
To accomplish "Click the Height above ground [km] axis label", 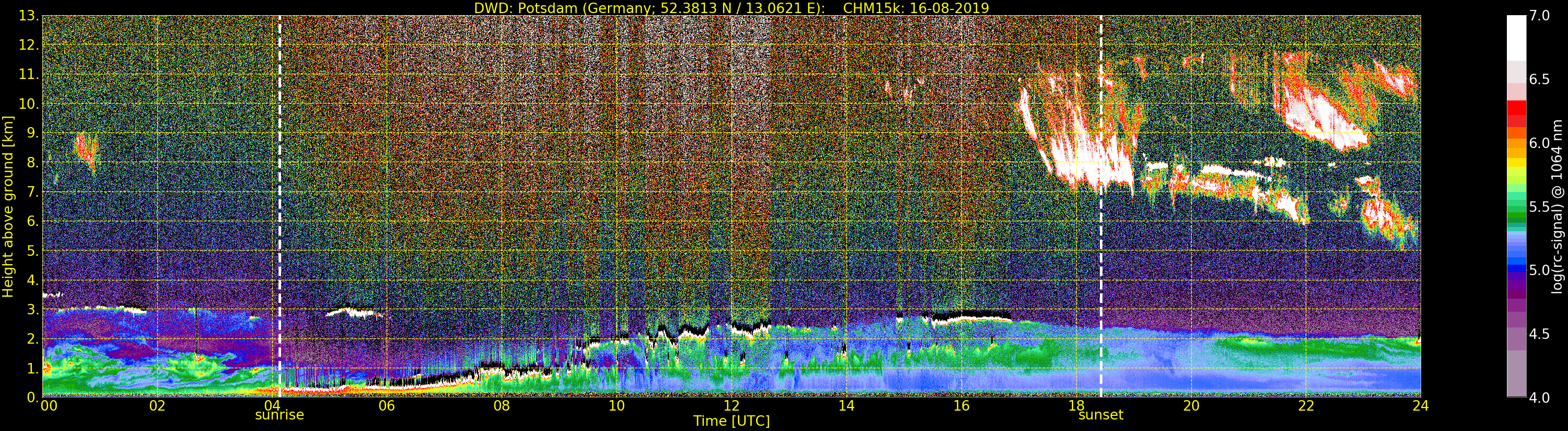I will (8, 206).
